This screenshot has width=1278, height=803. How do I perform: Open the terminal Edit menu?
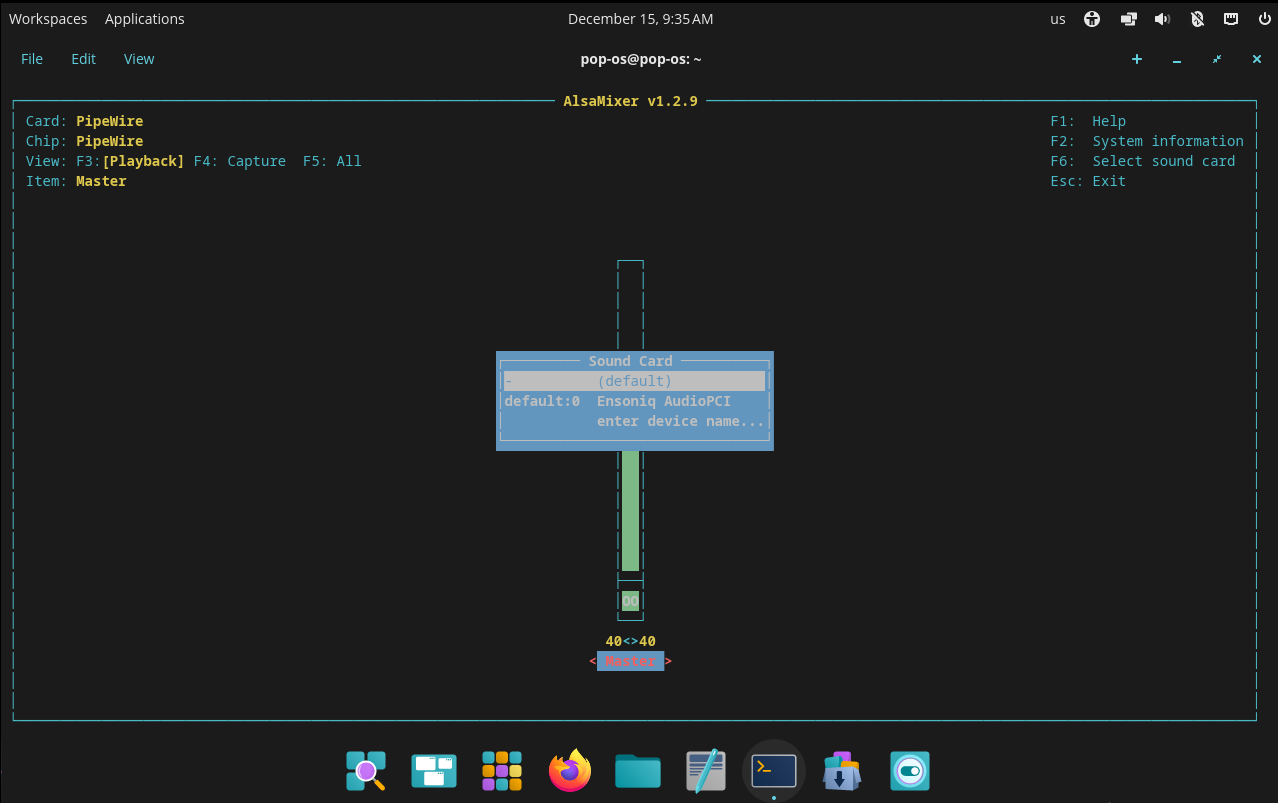coord(83,59)
